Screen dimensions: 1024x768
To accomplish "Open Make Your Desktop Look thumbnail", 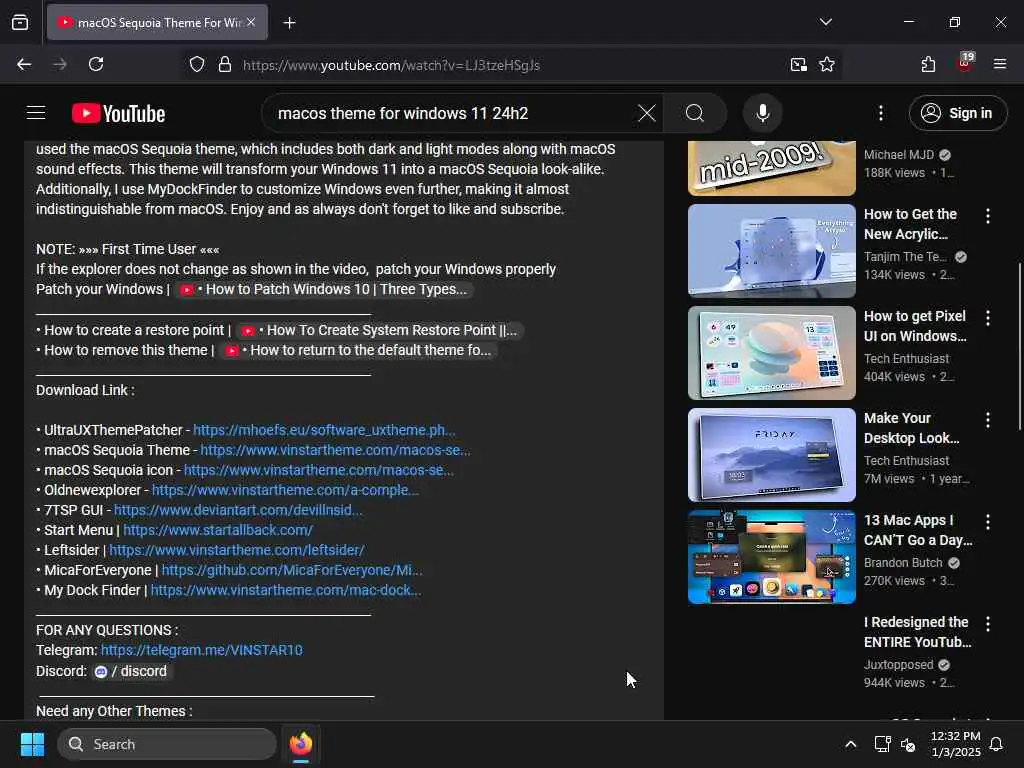I will pyautogui.click(x=772, y=455).
